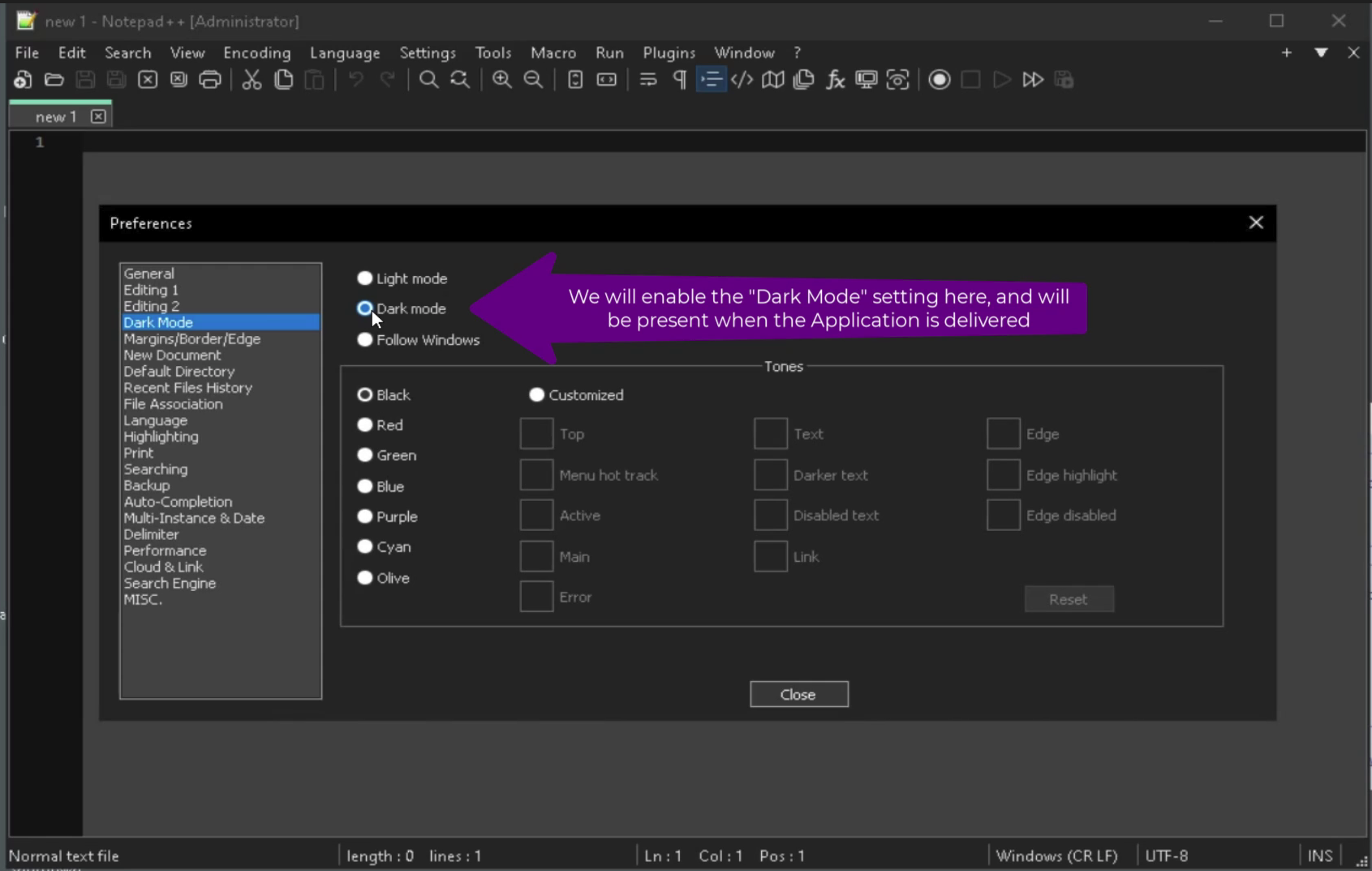1372x871 pixels.
Task: Select the Customized tones option
Action: pyautogui.click(x=536, y=395)
